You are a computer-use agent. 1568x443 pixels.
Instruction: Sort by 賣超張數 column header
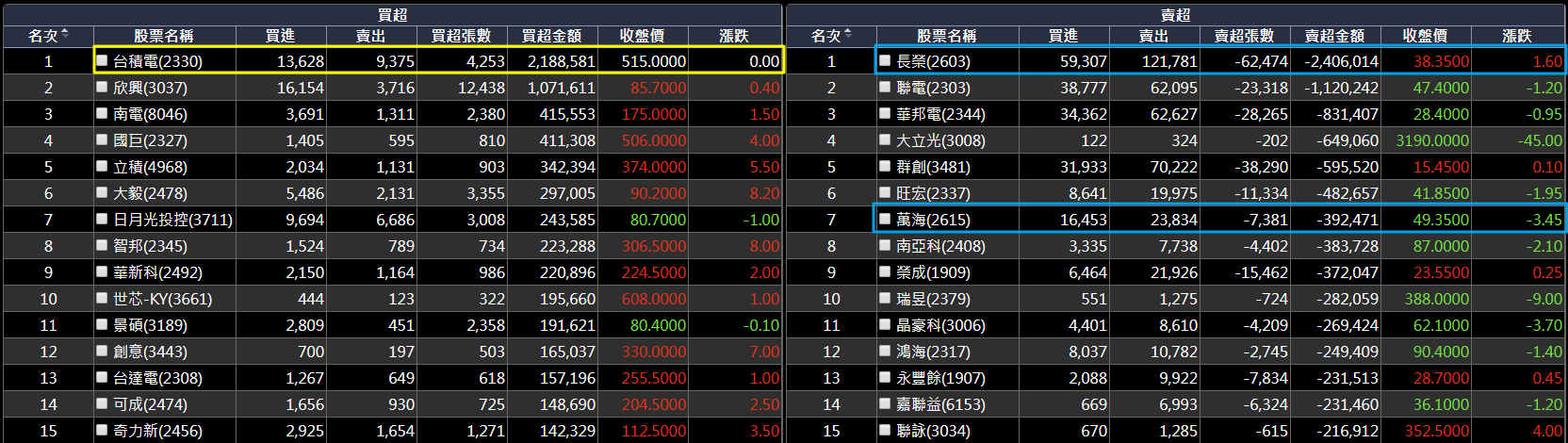[x=1245, y=36]
